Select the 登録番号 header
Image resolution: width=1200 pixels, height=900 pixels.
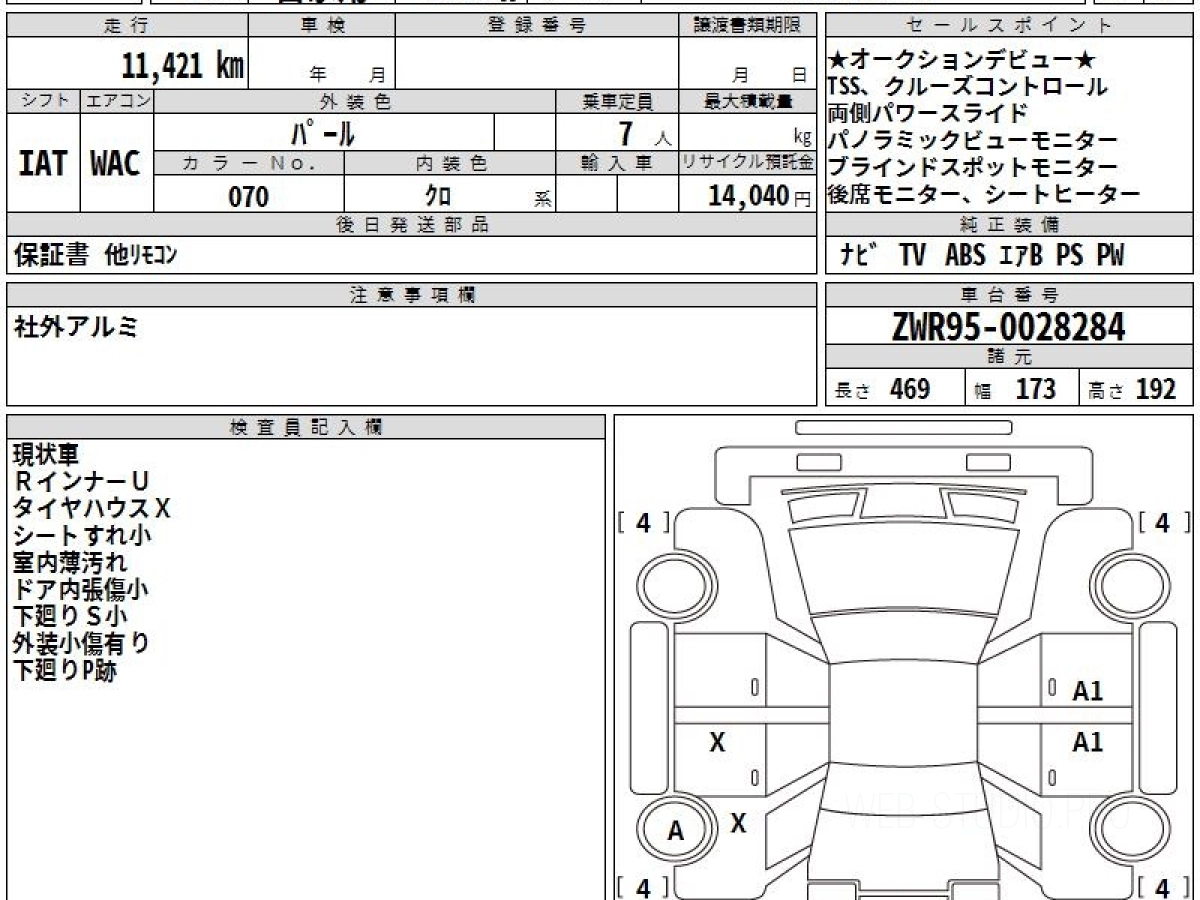click(537, 26)
